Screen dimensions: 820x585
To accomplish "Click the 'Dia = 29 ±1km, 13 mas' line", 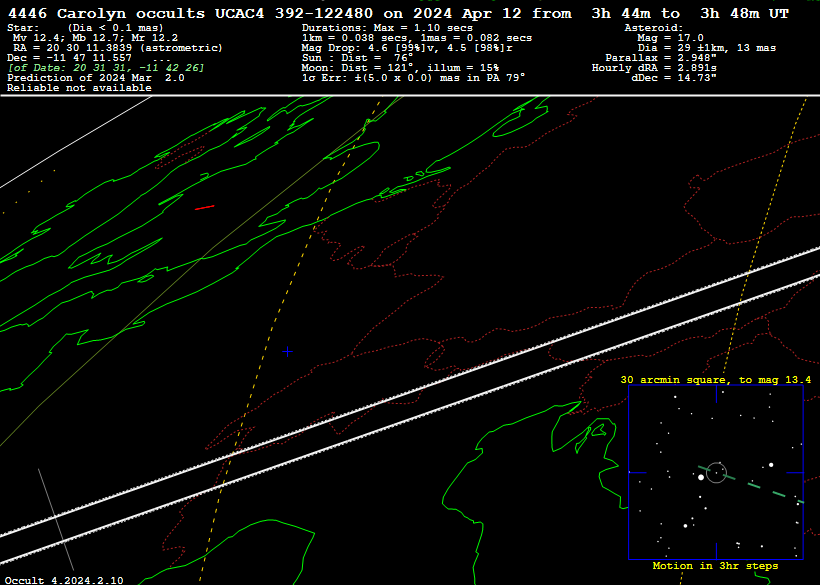I will tap(707, 48).
